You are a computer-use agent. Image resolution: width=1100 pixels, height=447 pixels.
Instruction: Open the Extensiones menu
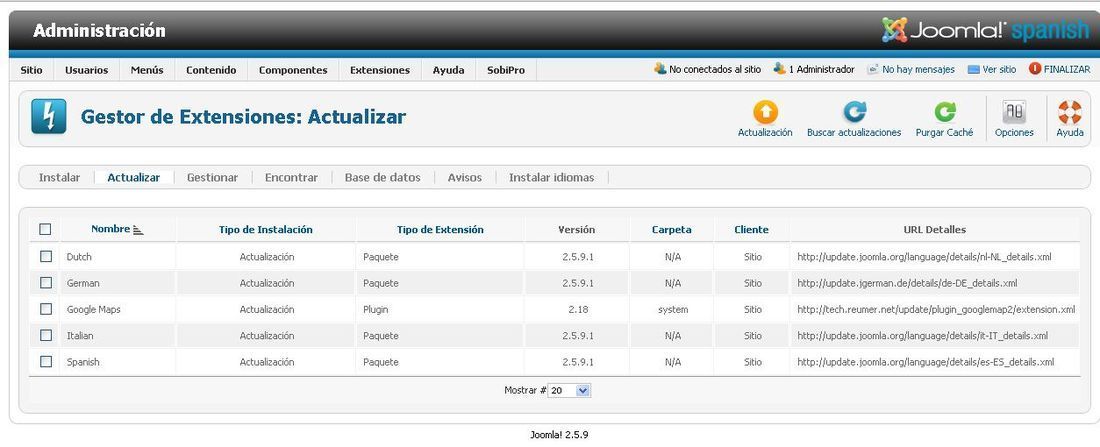[380, 70]
